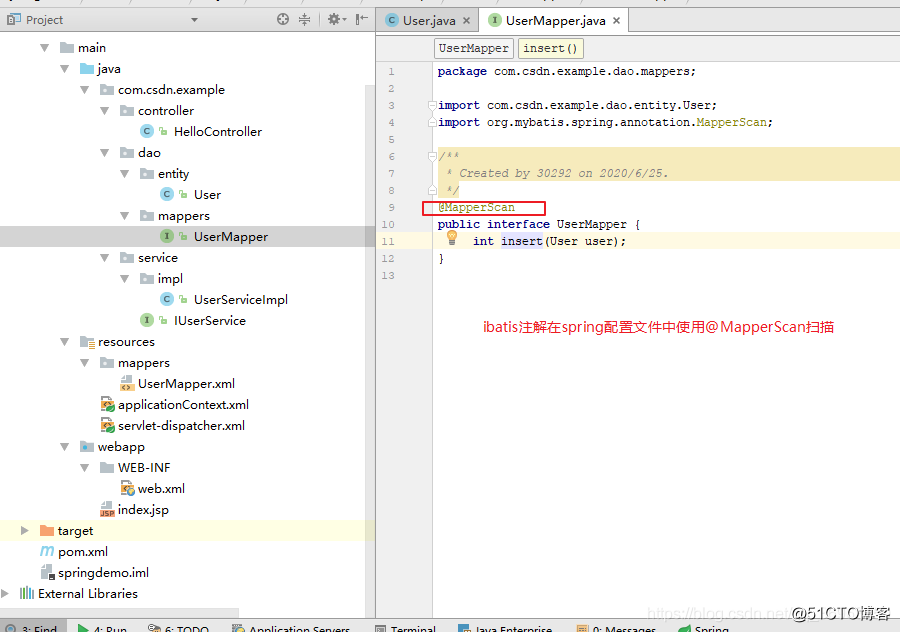Collapse the java folder
900x632 pixels.
65,69
